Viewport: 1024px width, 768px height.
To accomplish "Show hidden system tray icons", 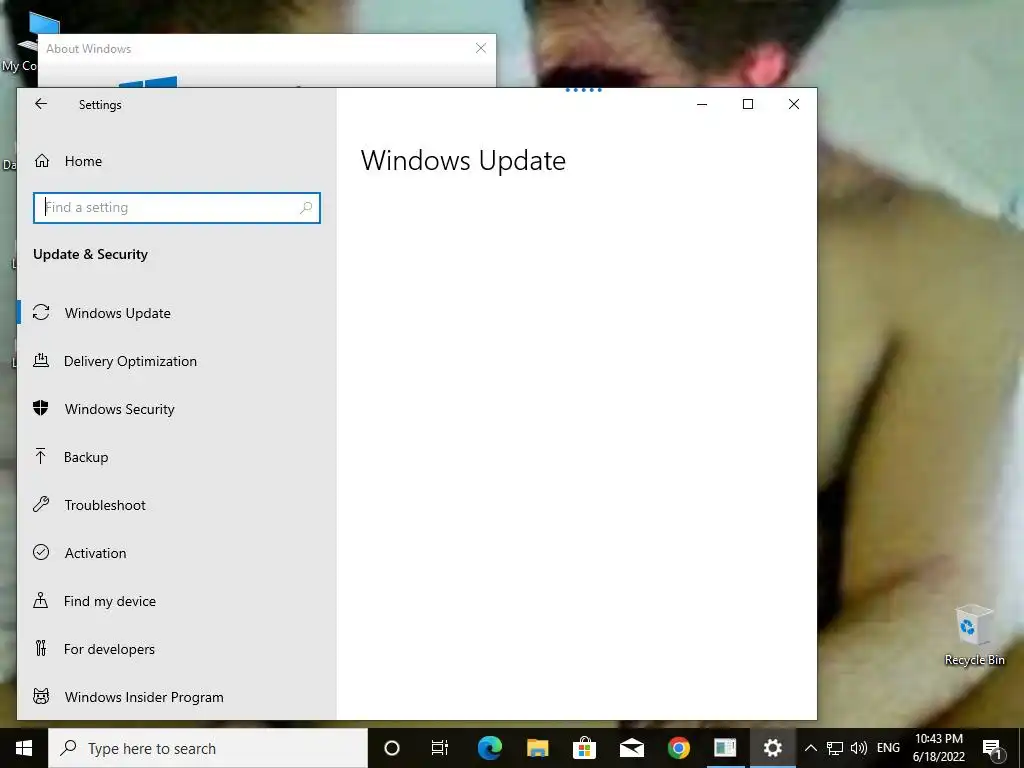I will [810, 748].
